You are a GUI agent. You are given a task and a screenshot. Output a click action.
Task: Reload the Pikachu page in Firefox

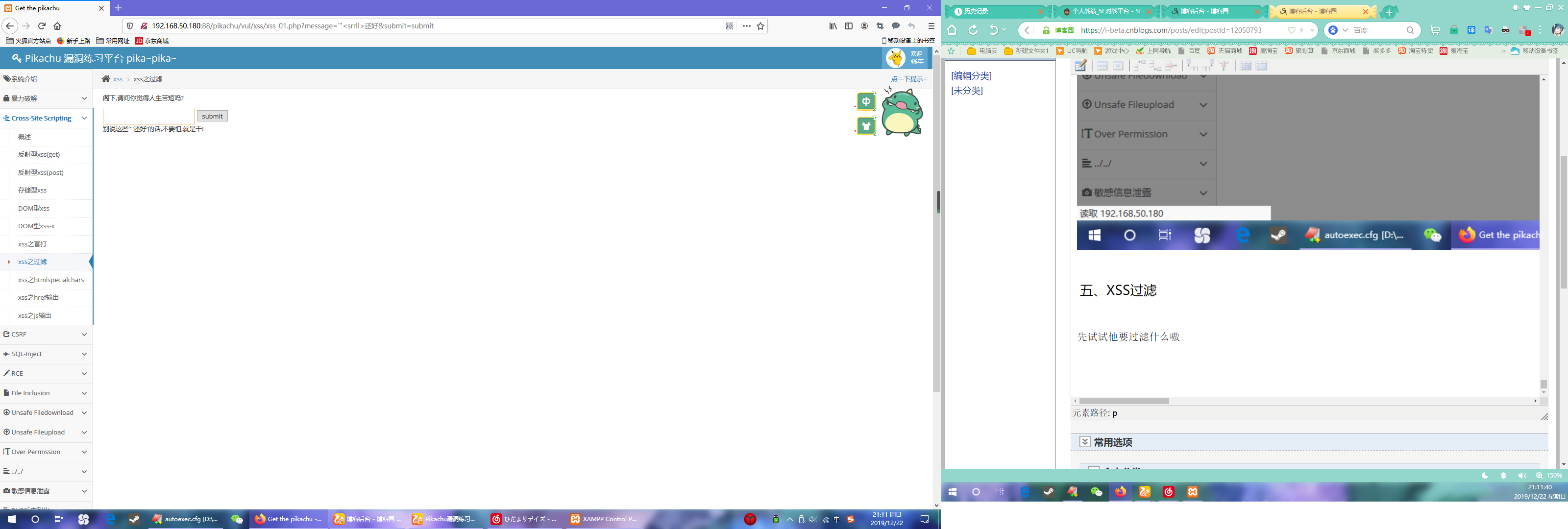pyautogui.click(x=42, y=26)
